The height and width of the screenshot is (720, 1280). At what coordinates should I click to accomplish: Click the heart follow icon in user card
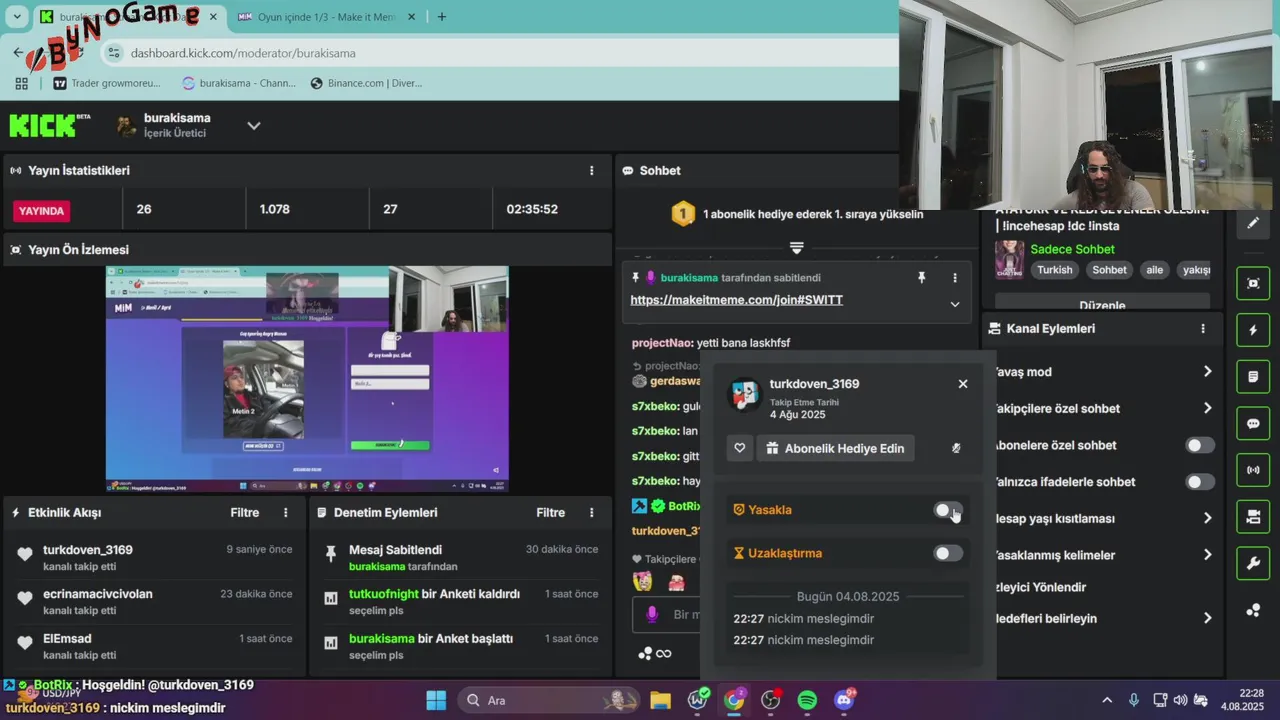[x=740, y=449]
